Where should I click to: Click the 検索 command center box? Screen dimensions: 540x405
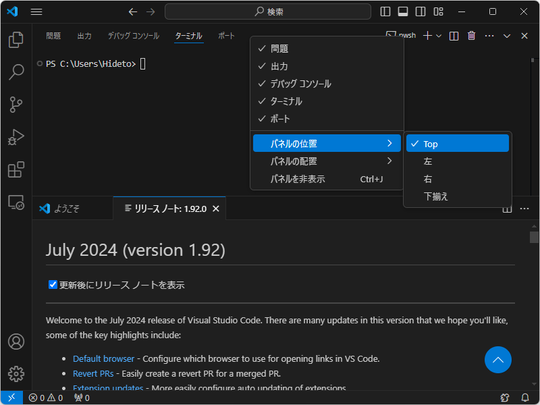(x=268, y=12)
